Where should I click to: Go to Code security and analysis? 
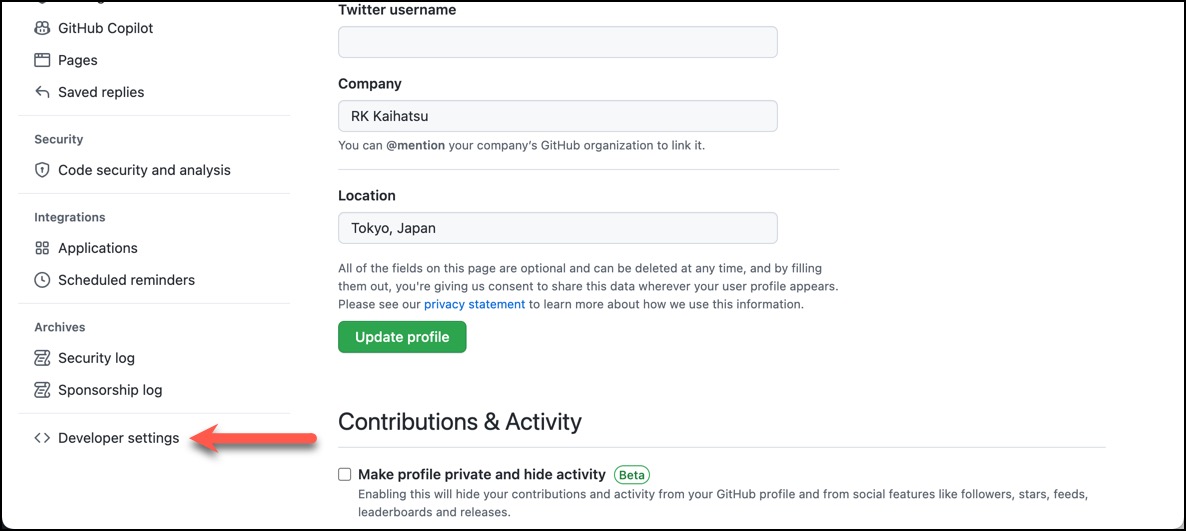132,170
